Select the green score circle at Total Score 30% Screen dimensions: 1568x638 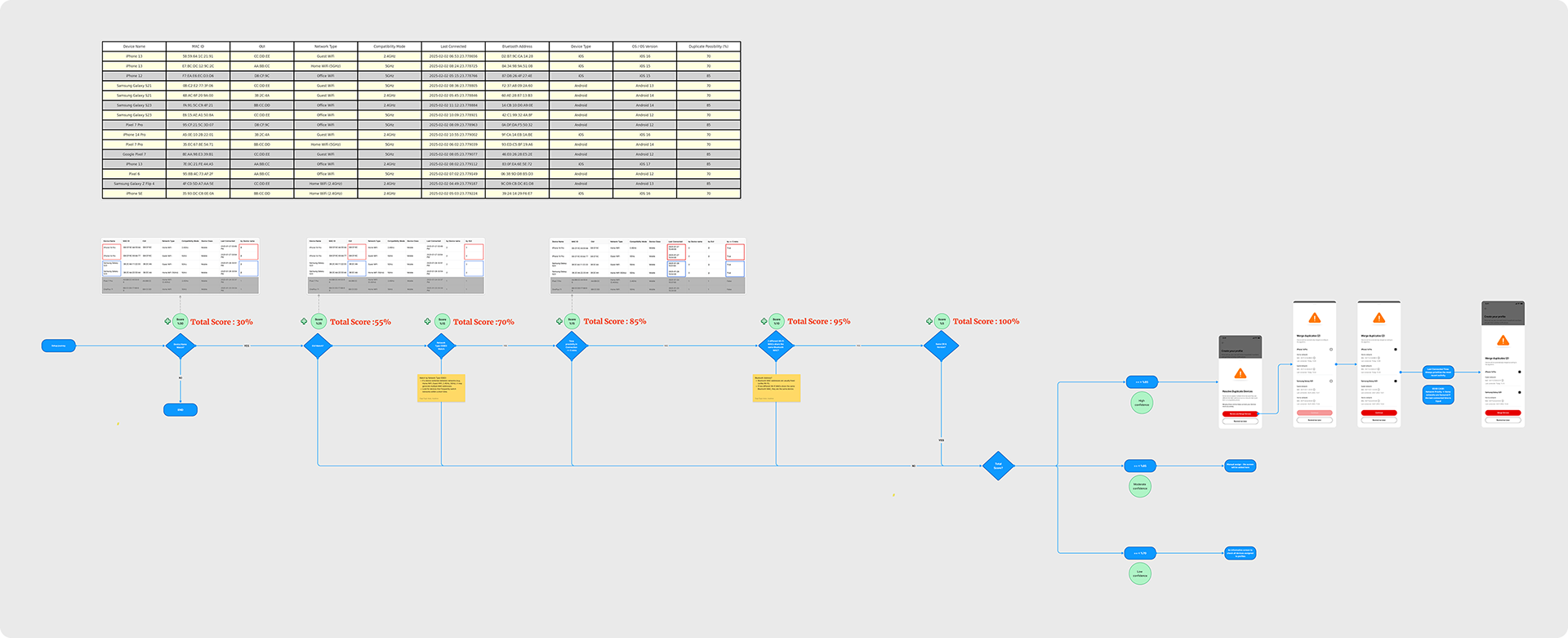[180, 322]
